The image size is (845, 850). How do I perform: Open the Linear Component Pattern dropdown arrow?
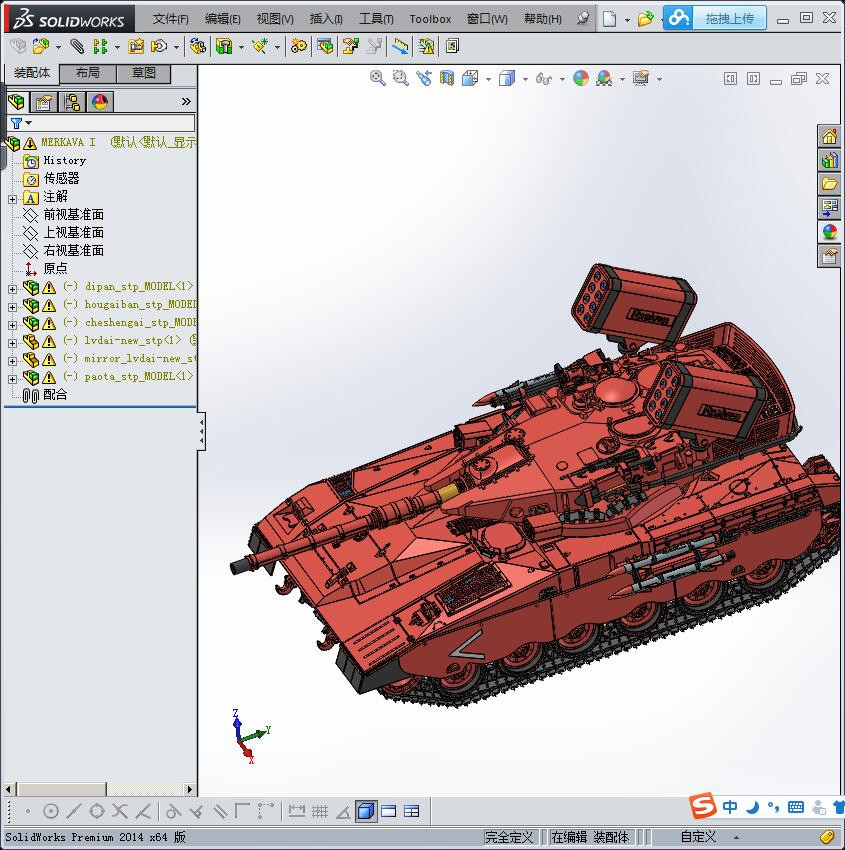[x=117, y=48]
